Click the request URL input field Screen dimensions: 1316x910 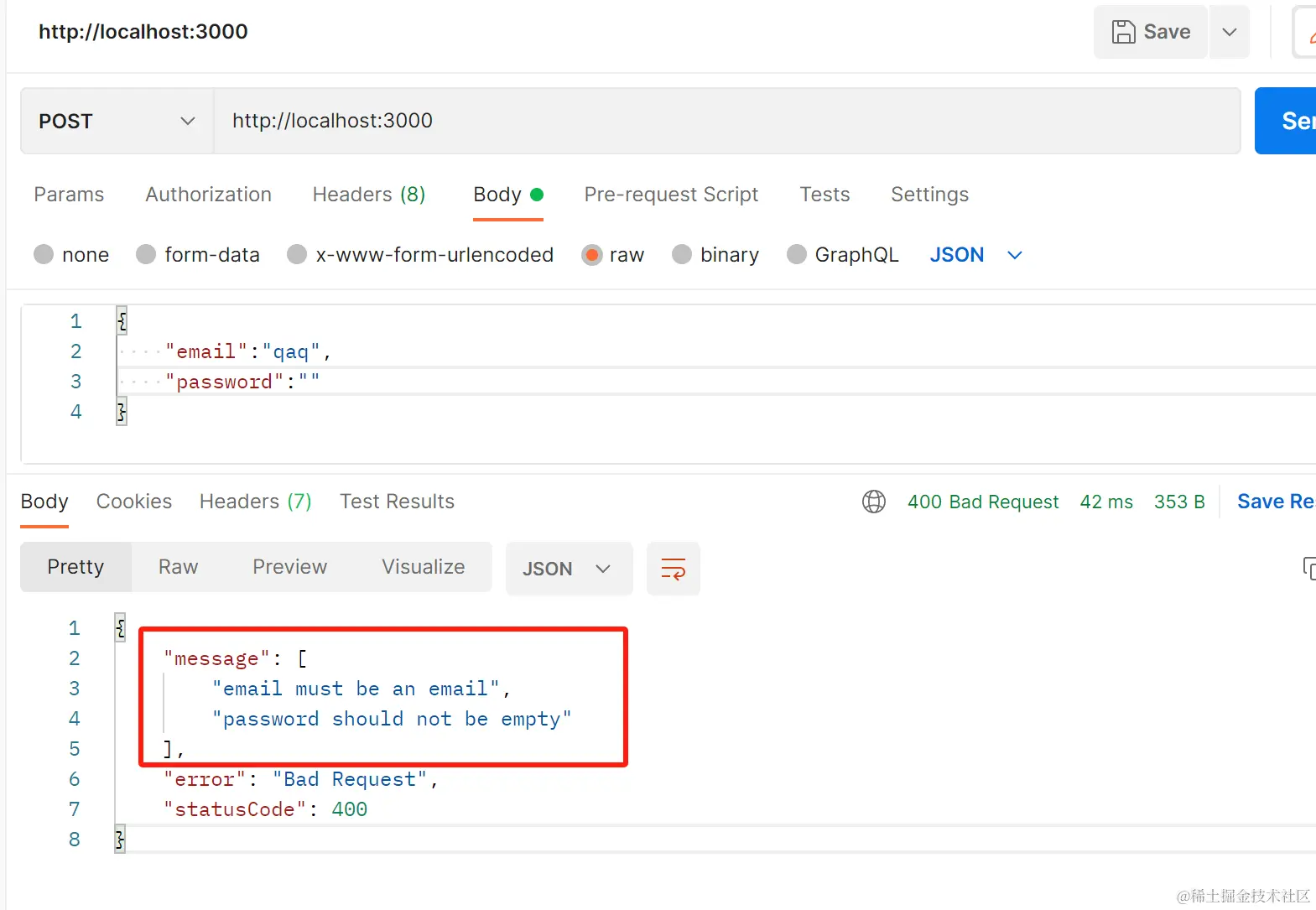point(726,121)
